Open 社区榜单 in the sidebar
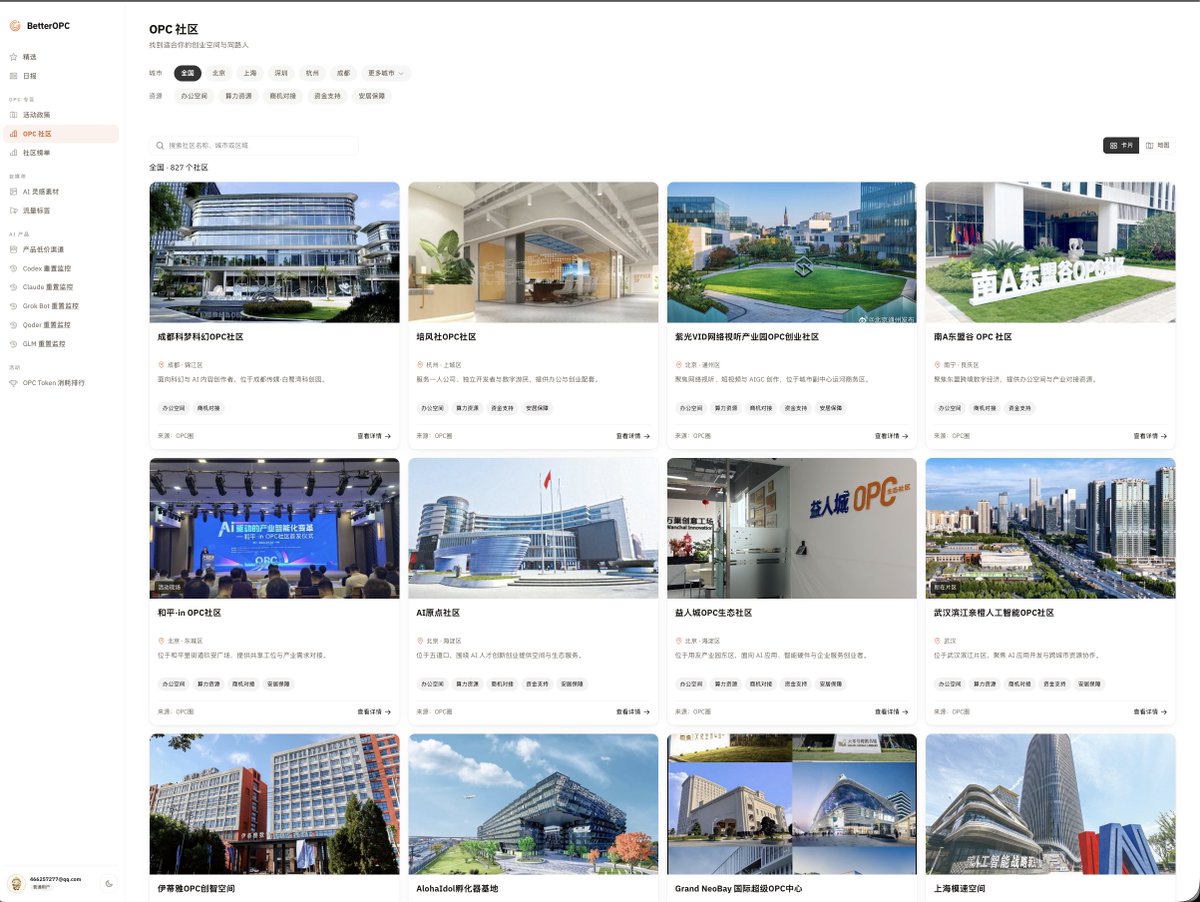The width and height of the screenshot is (1200, 902). pos(62,153)
